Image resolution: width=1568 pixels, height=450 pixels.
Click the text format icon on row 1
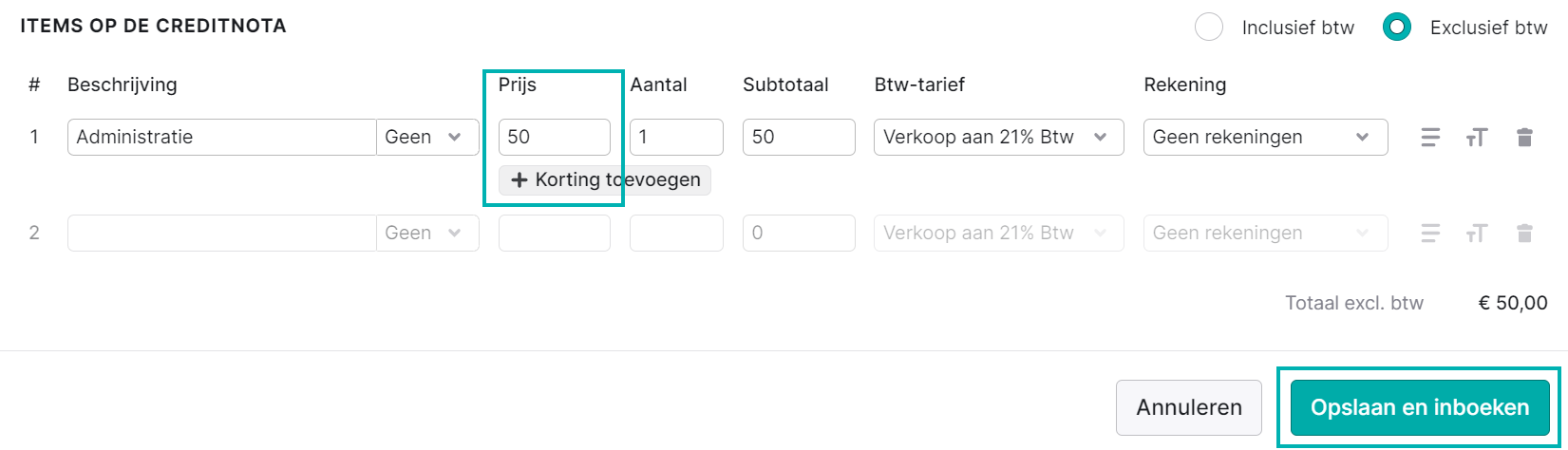(1476, 138)
